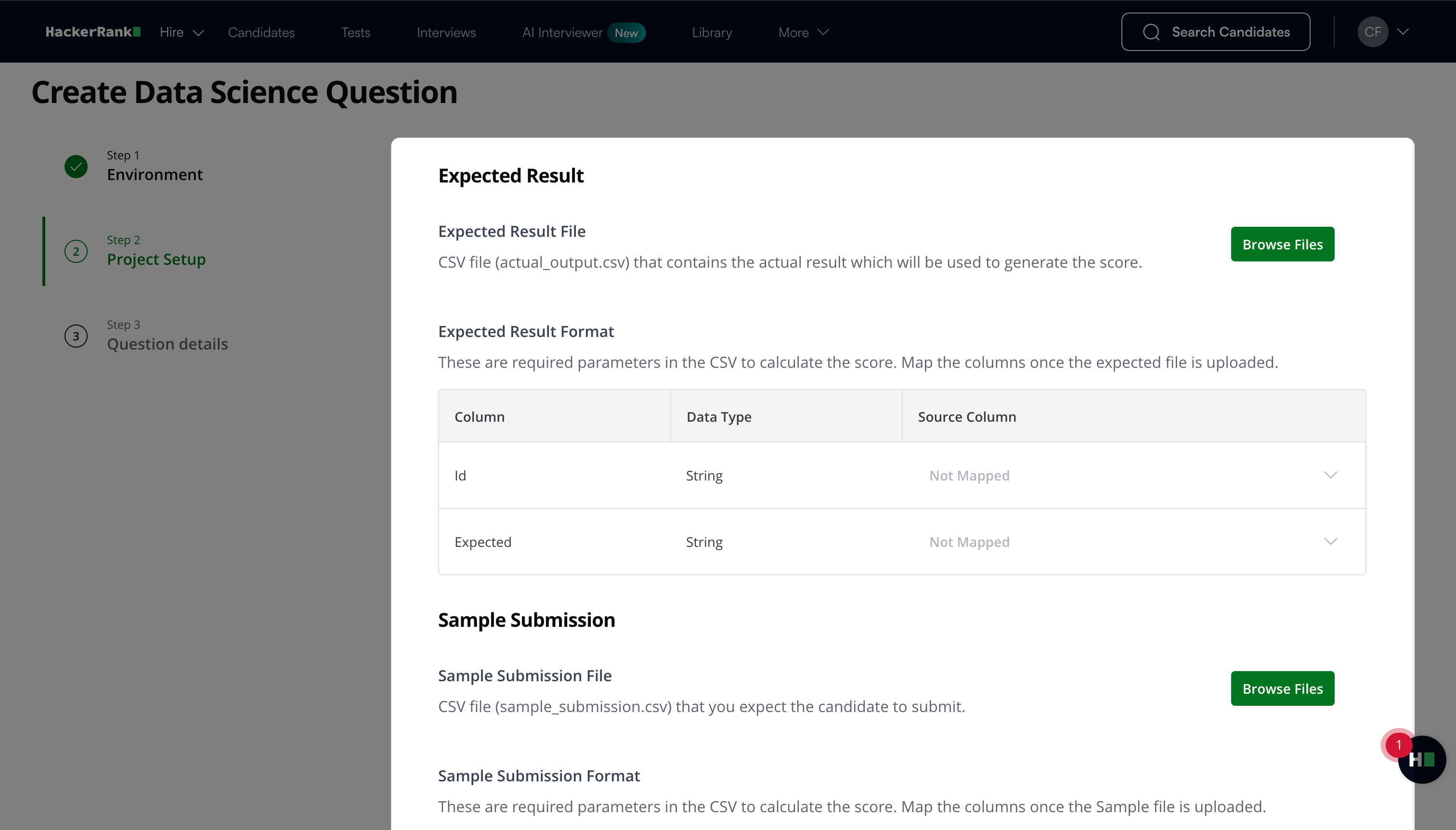Click the red notification badge
This screenshot has width=1456, height=830.
pyautogui.click(x=1398, y=744)
